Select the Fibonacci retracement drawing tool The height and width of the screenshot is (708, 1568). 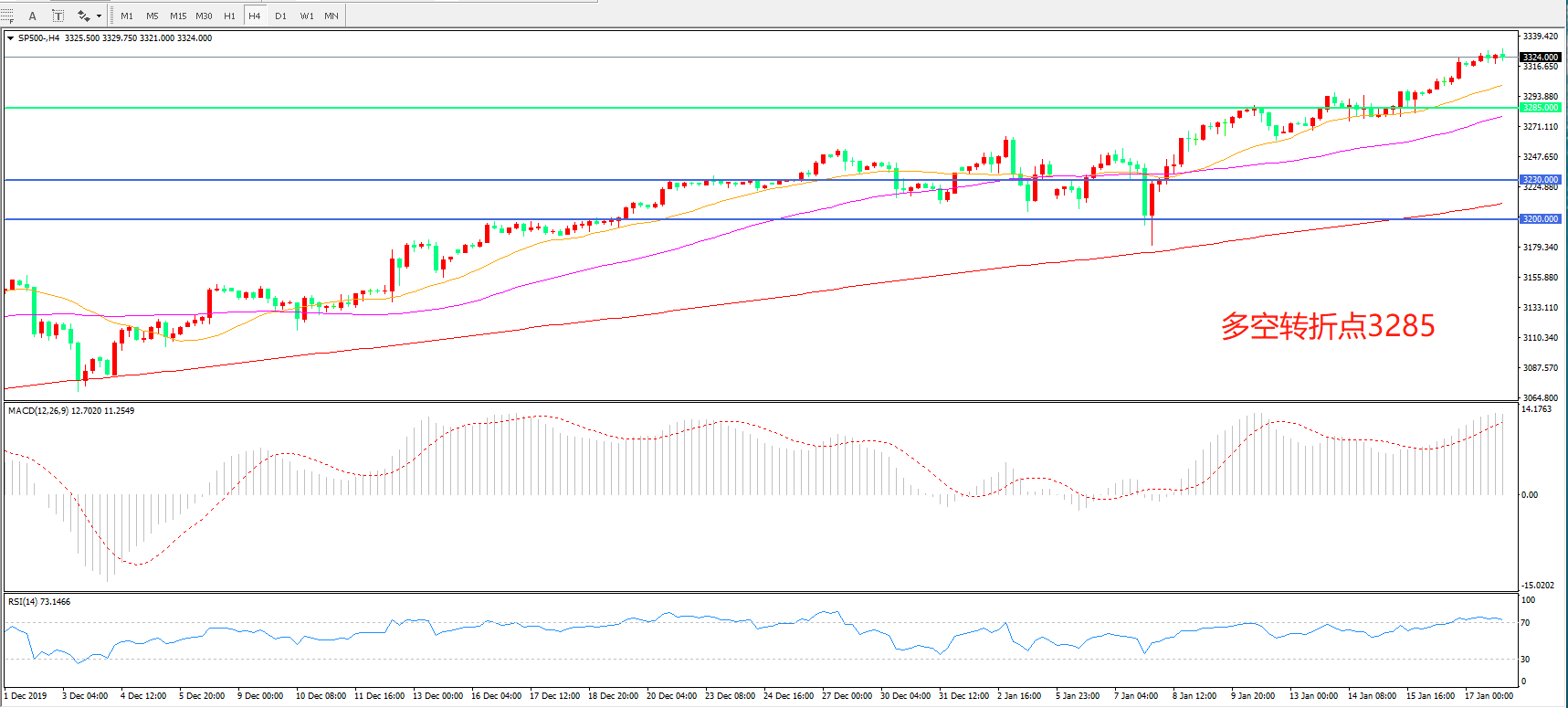pyautogui.click(x=7, y=16)
